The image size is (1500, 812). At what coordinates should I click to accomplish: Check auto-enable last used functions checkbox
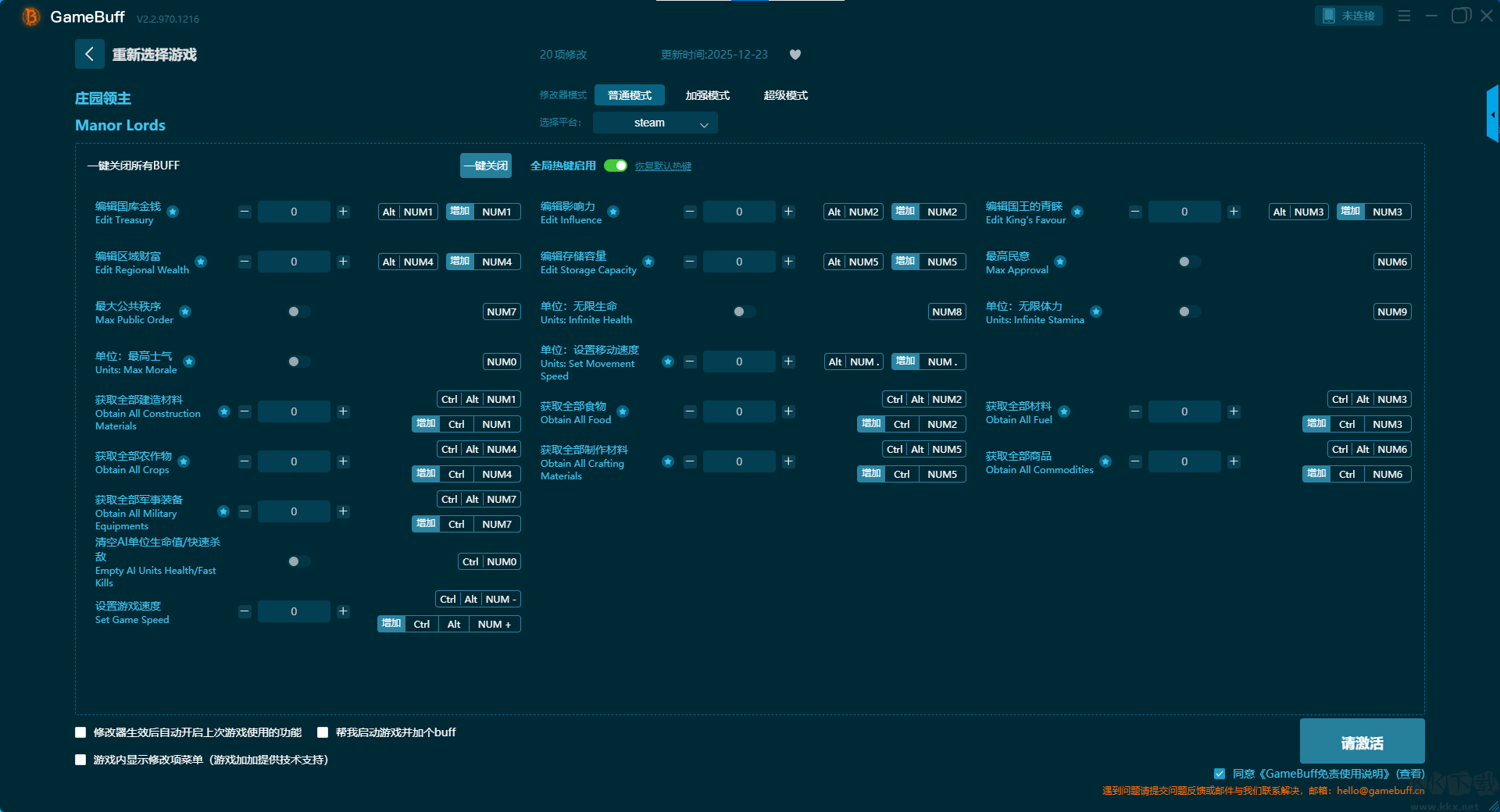click(80, 732)
